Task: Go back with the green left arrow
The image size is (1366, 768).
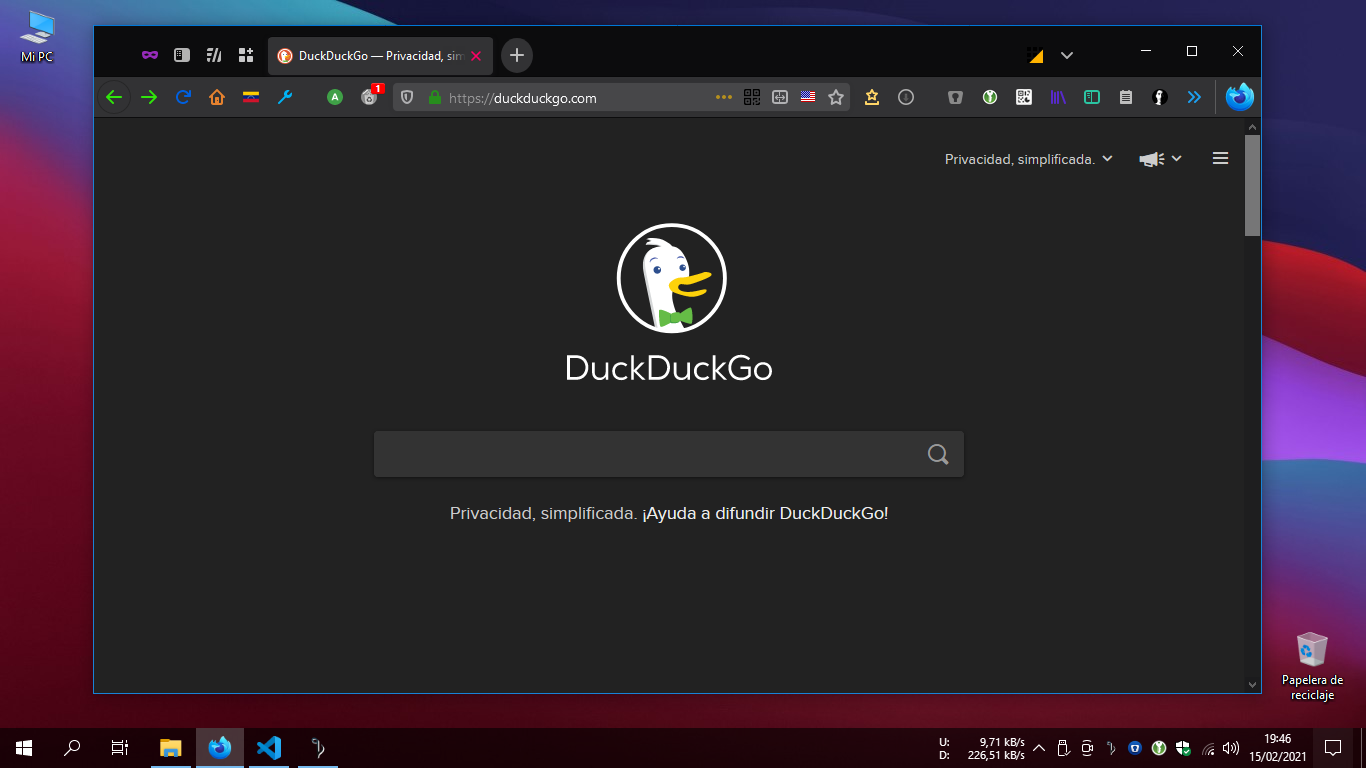Action: pos(113,97)
